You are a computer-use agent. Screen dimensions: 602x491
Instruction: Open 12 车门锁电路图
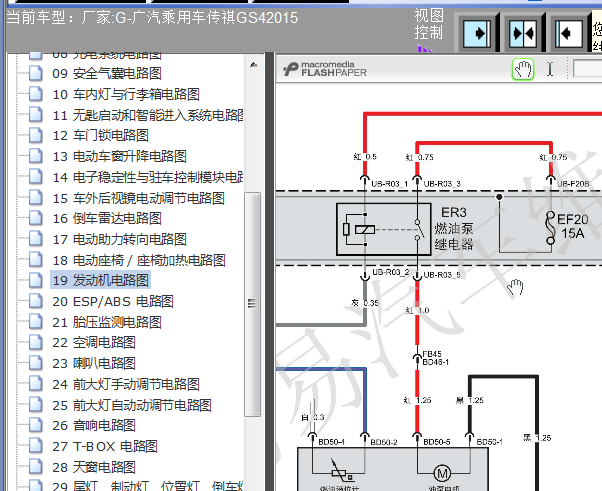coord(101,135)
